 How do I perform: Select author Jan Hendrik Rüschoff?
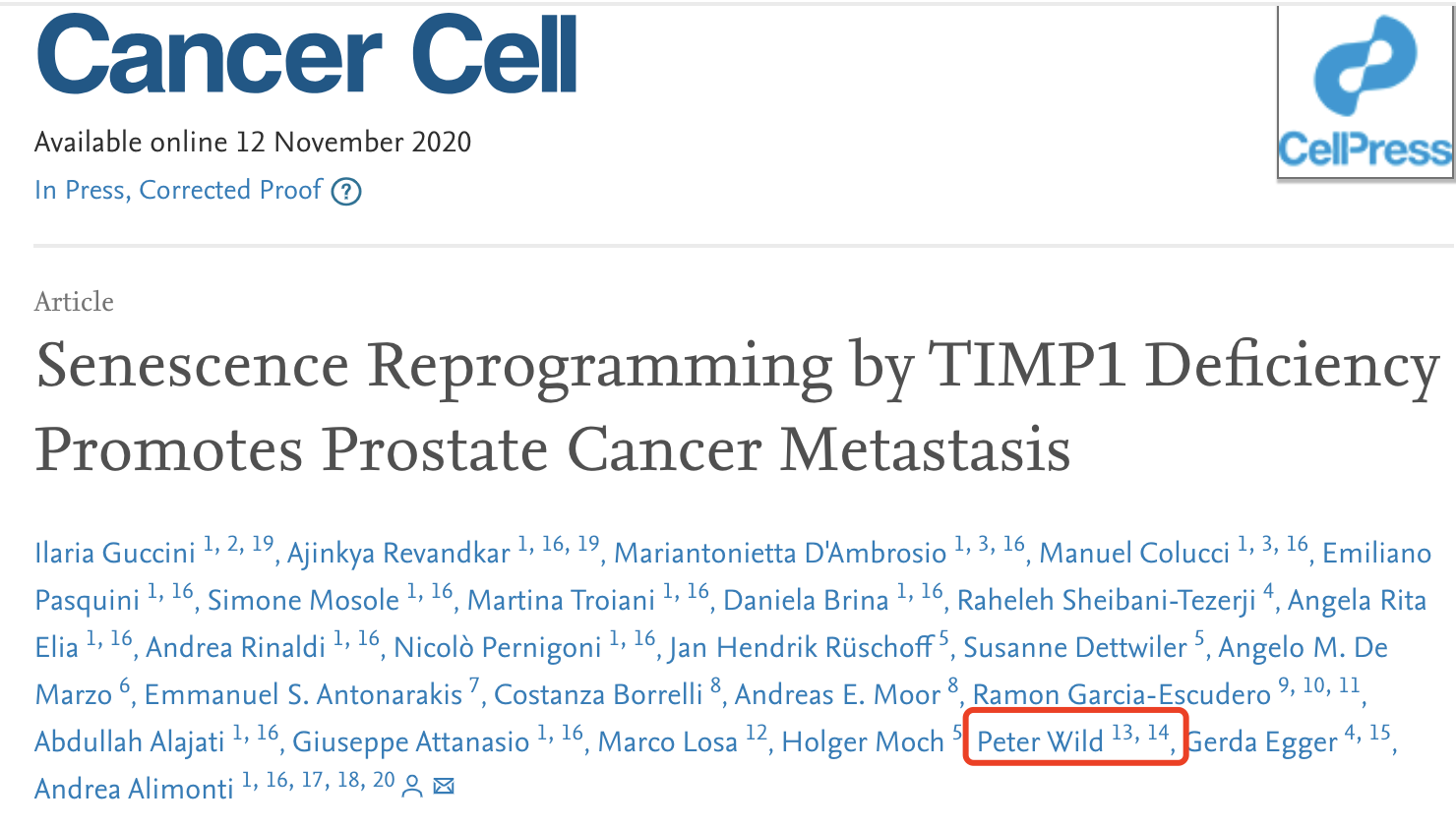tap(801, 647)
